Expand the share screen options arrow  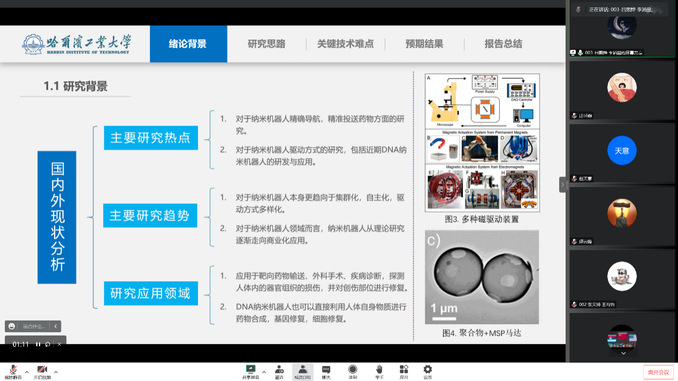tap(264, 372)
